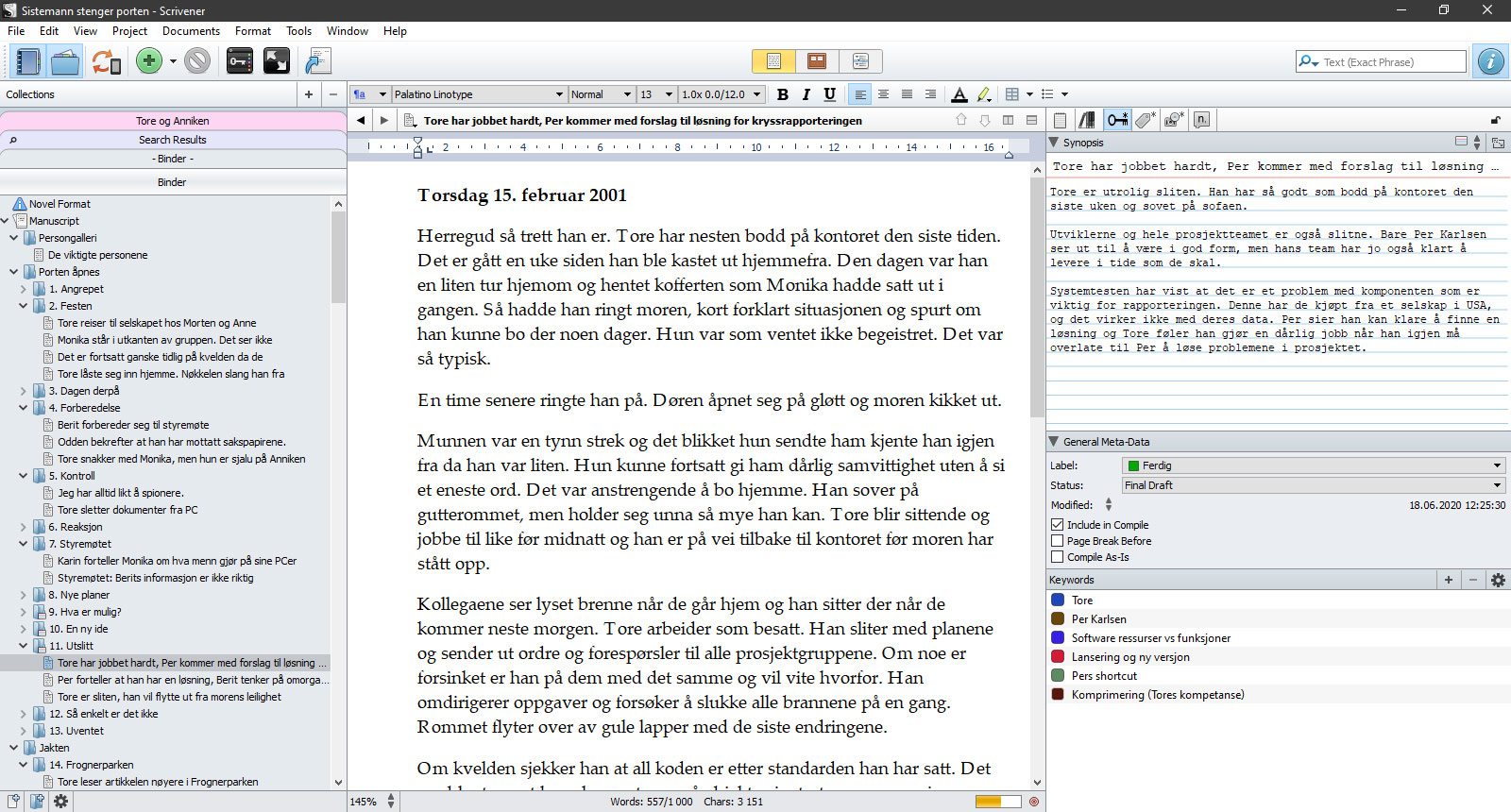Screen dimensions: 1511x812
Task: Right-align the paragraph text
Action: pos(930,94)
